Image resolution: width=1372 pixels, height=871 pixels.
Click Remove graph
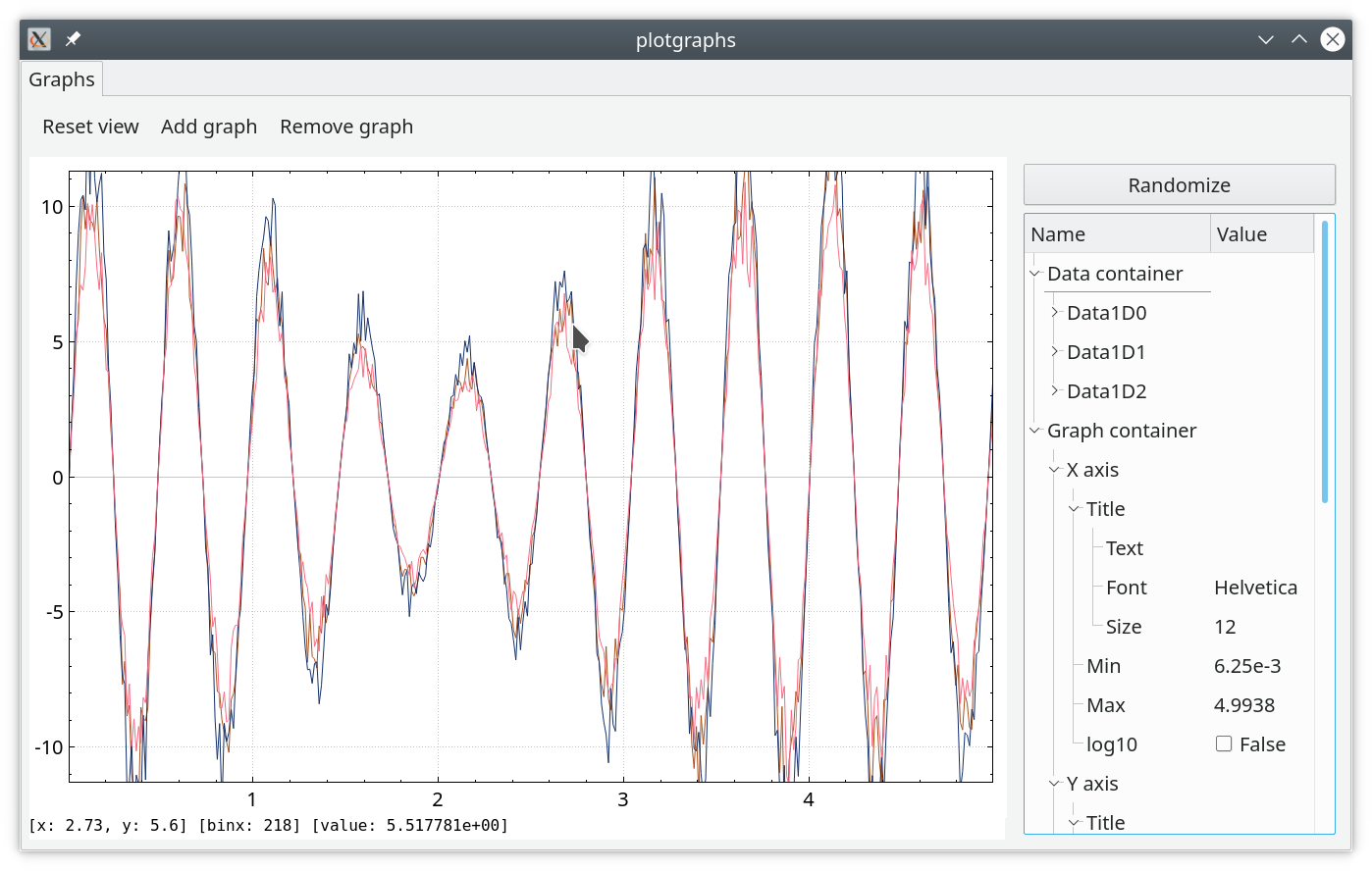pos(346,127)
